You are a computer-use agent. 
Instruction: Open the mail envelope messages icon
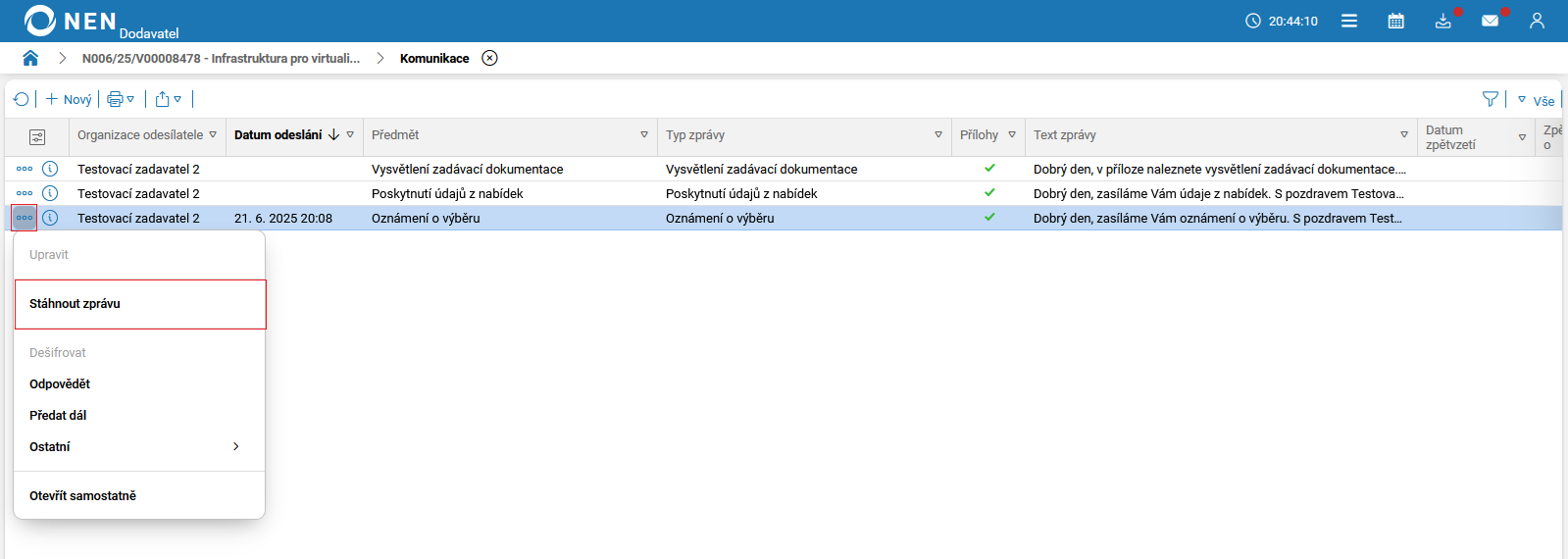(x=1490, y=21)
